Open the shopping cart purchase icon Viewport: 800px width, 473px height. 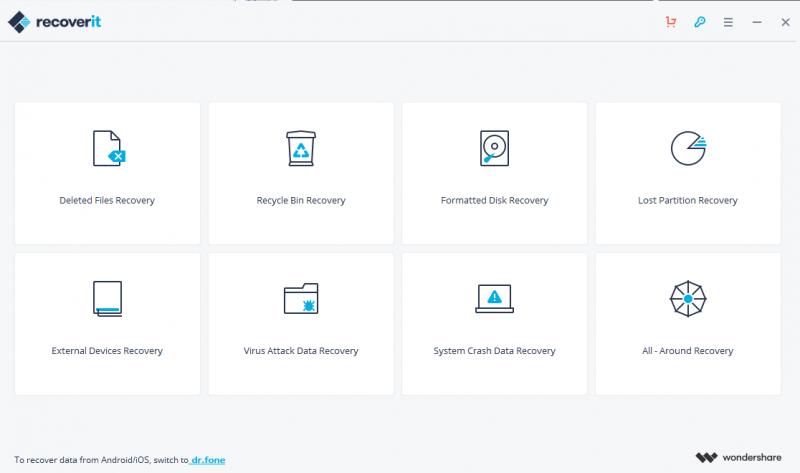[x=671, y=22]
